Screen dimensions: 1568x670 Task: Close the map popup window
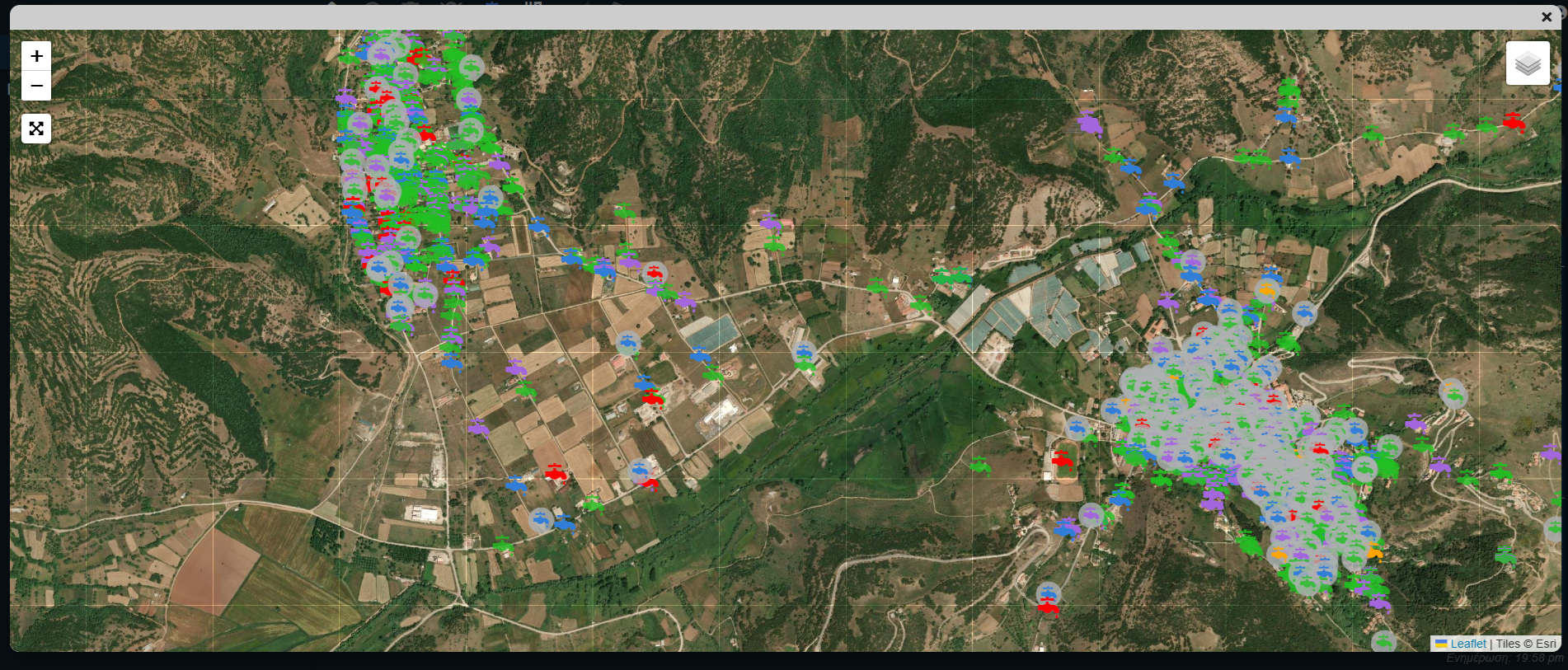coord(1547,17)
